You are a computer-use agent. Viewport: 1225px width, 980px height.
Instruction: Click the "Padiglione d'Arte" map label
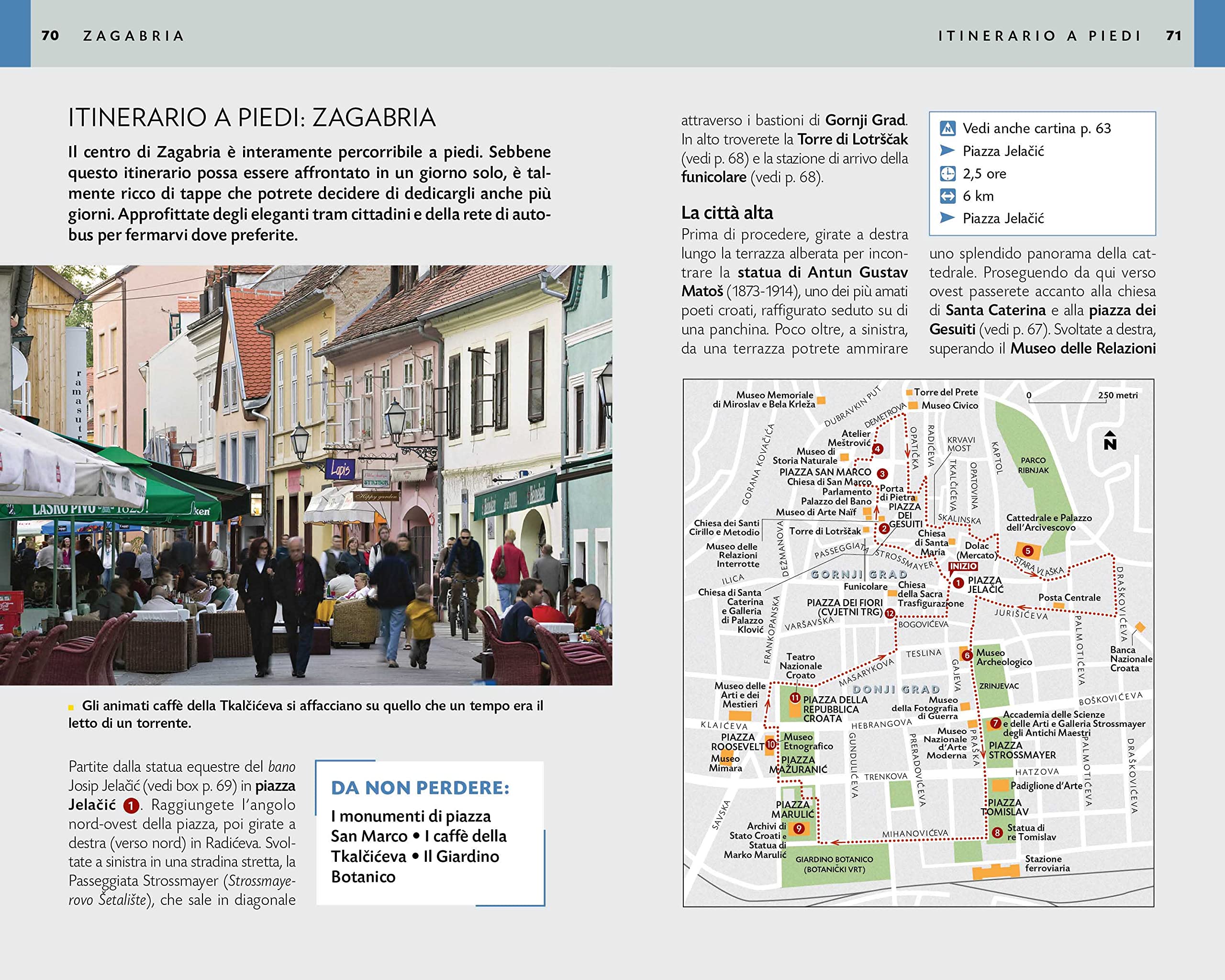tap(1046, 786)
